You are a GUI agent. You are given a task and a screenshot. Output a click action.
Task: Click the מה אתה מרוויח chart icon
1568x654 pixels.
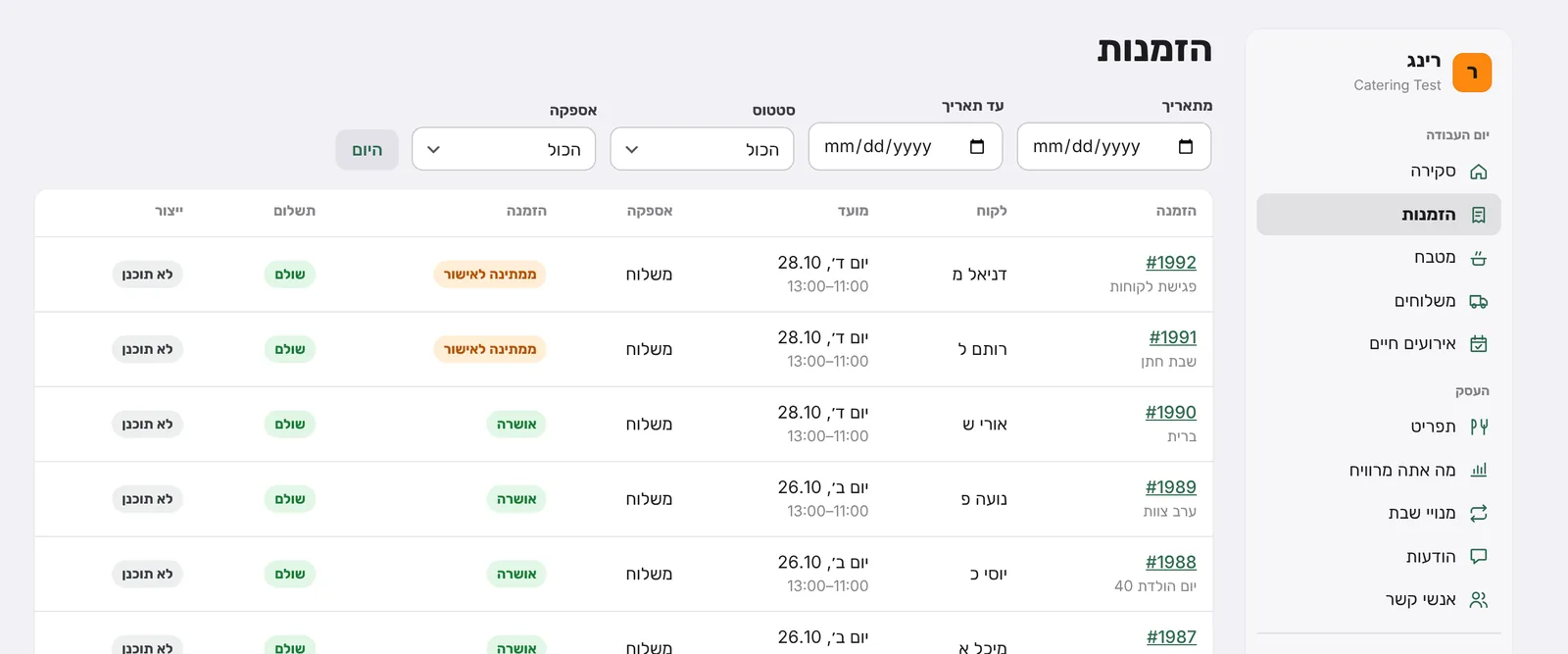tap(1479, 470)
